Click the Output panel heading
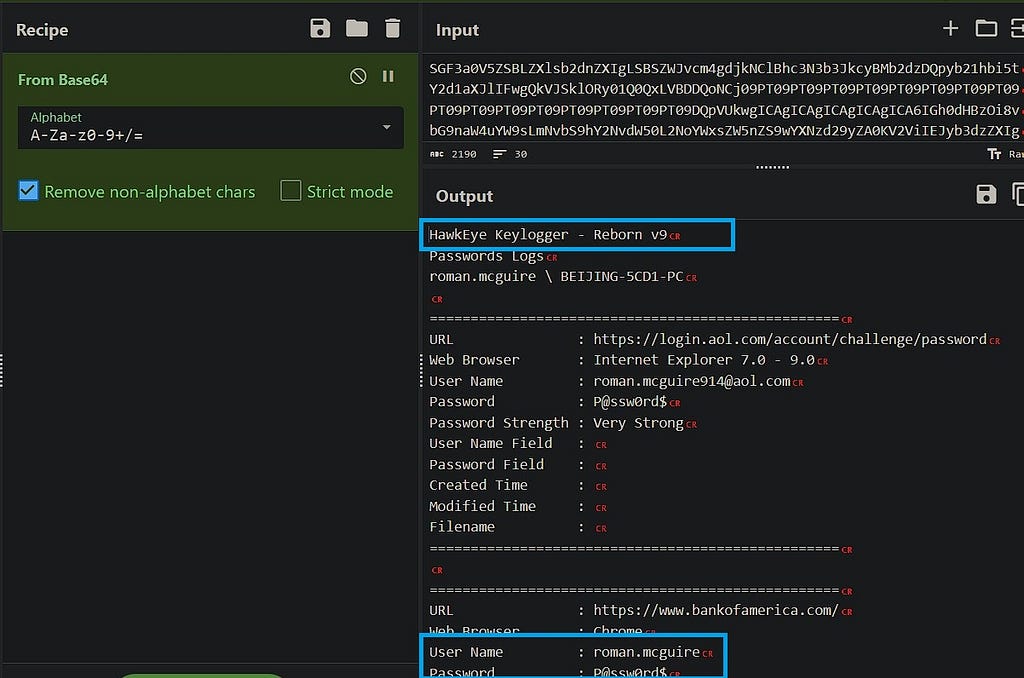The width and height of the screenshot is (1024, 678). 464,196
